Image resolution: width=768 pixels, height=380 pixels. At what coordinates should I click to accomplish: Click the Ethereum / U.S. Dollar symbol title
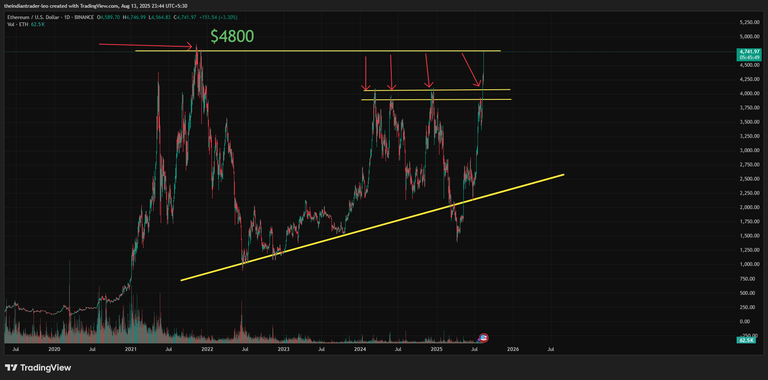pos(33,17)
